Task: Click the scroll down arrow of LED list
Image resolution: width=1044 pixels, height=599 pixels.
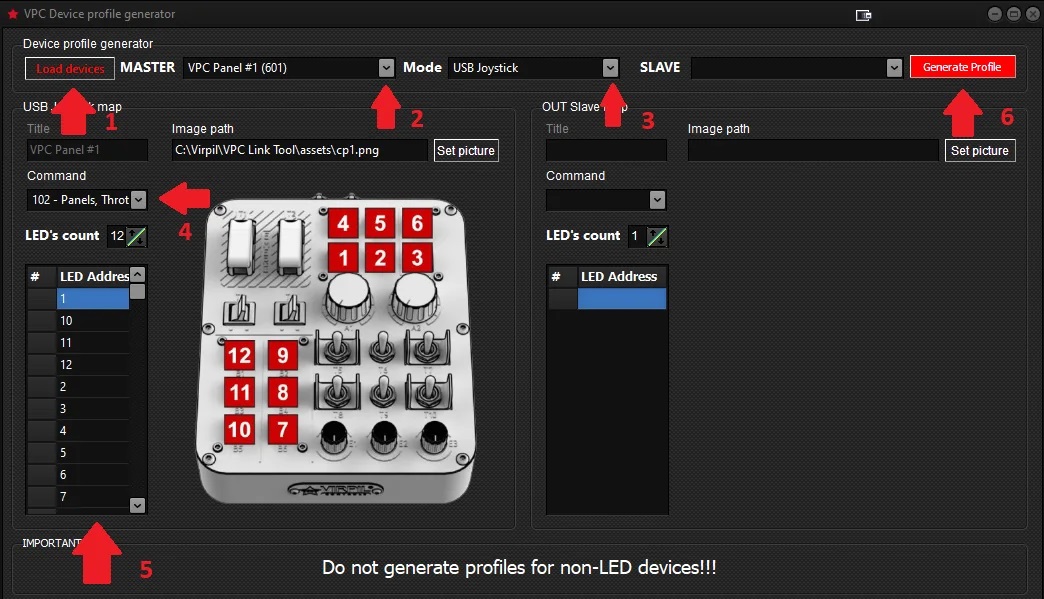Action: coord(137,506)
